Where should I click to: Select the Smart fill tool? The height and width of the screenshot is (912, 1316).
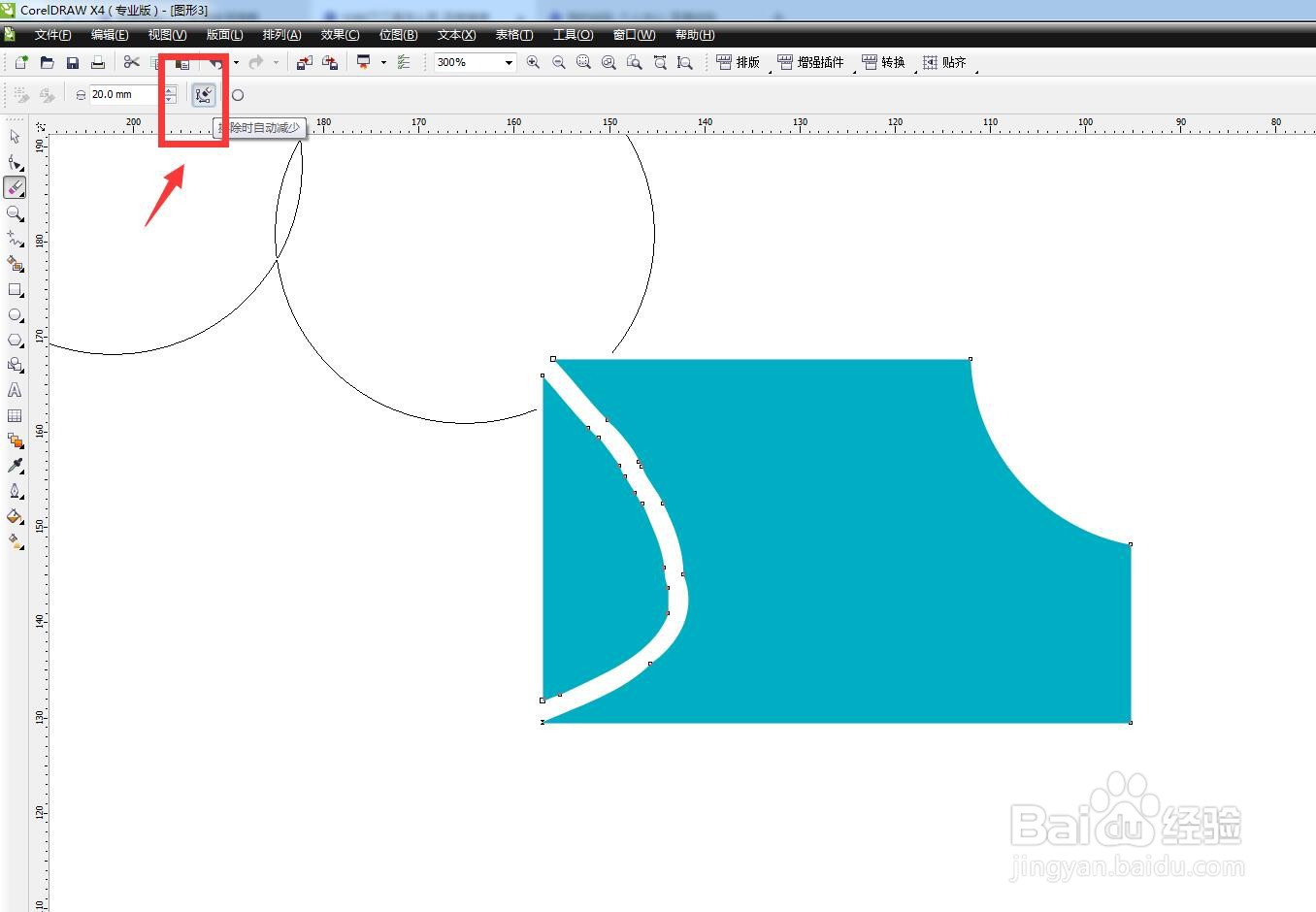15,263
